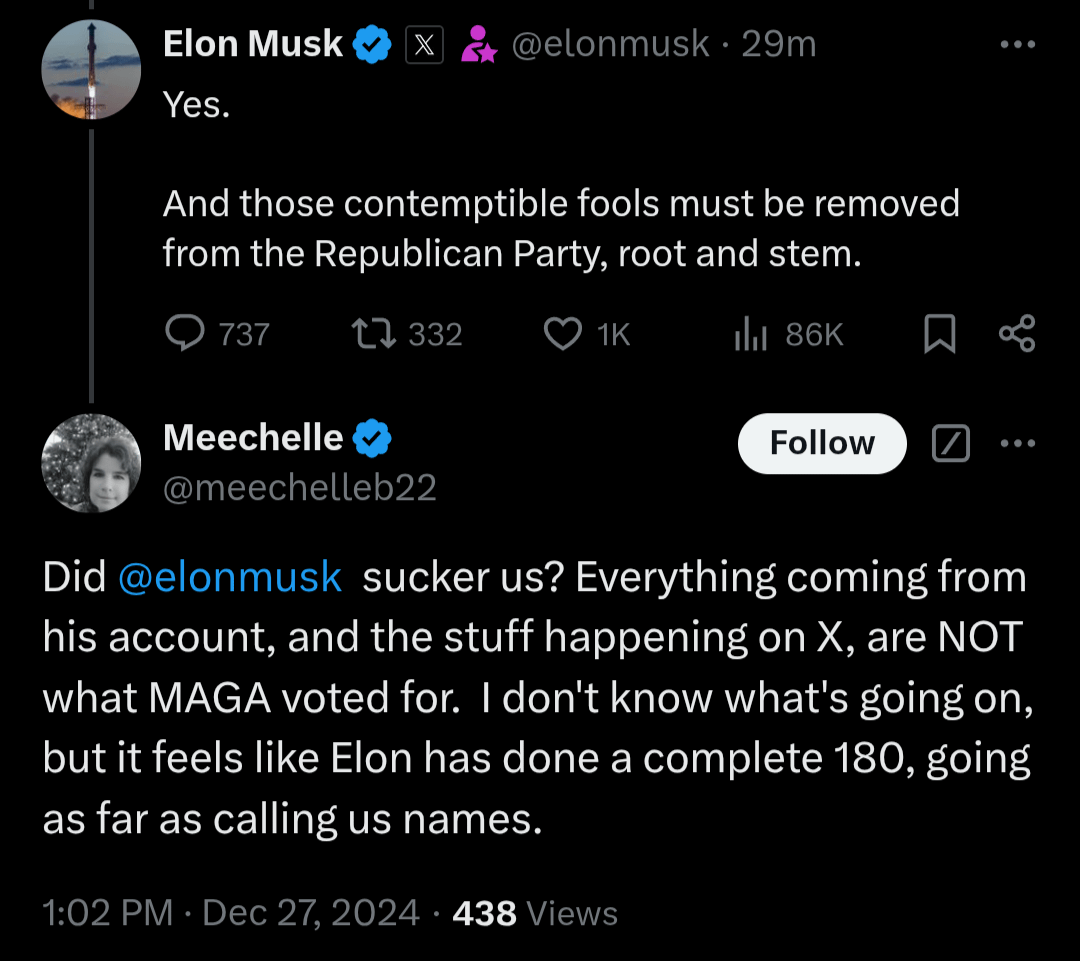Open the @elonmusk mention link in reply
This screenshot has width=1080, height=961.
point(230,577)
